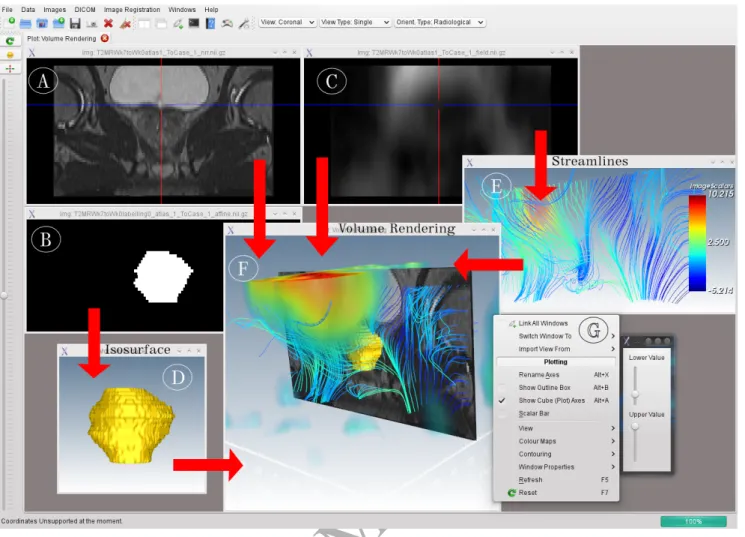
Task: Click the red X delete toolbar icon
Action: (x=108, y=23)
